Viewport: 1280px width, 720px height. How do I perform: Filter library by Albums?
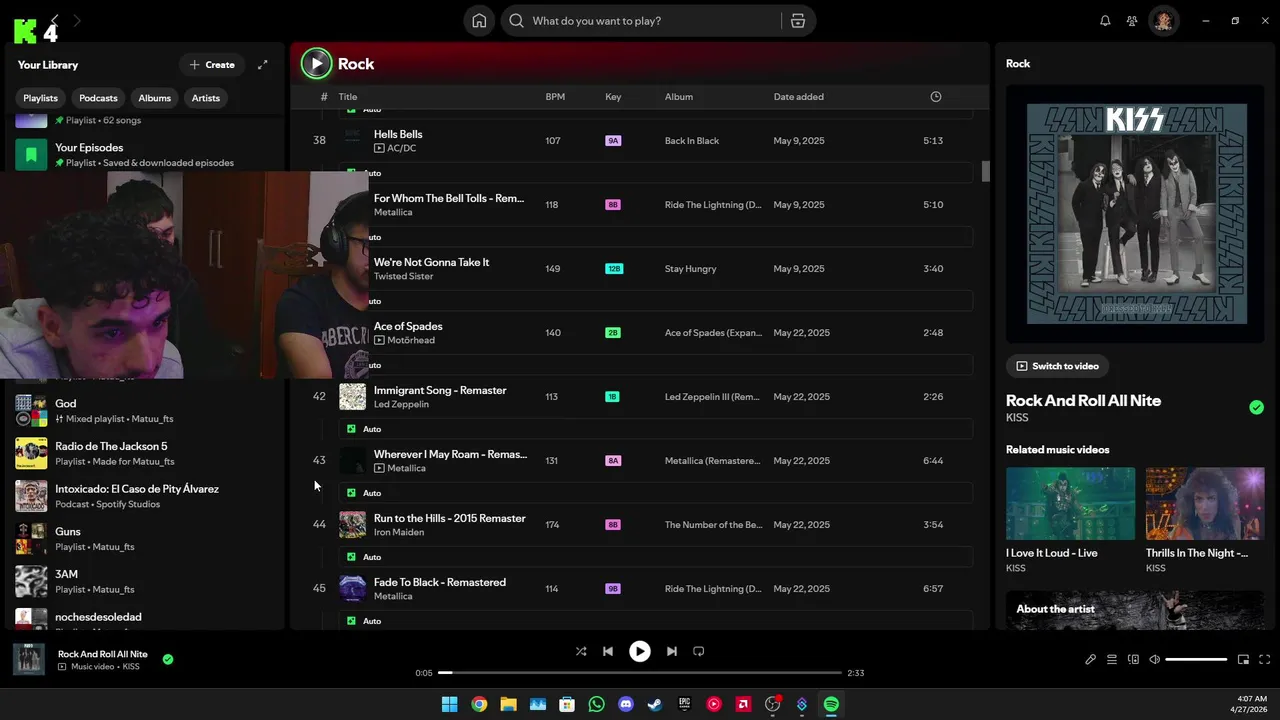155,98
